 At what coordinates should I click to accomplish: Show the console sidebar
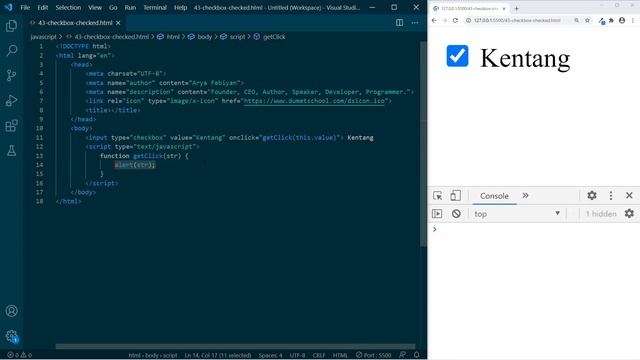click(437, 213)
